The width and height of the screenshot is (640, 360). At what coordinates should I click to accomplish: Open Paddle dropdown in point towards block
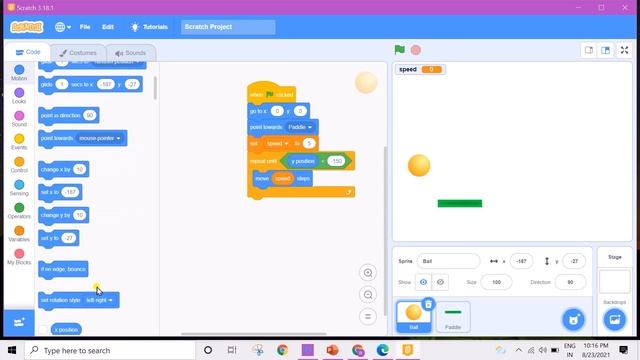pyautogui.click(x=300, y=127)
